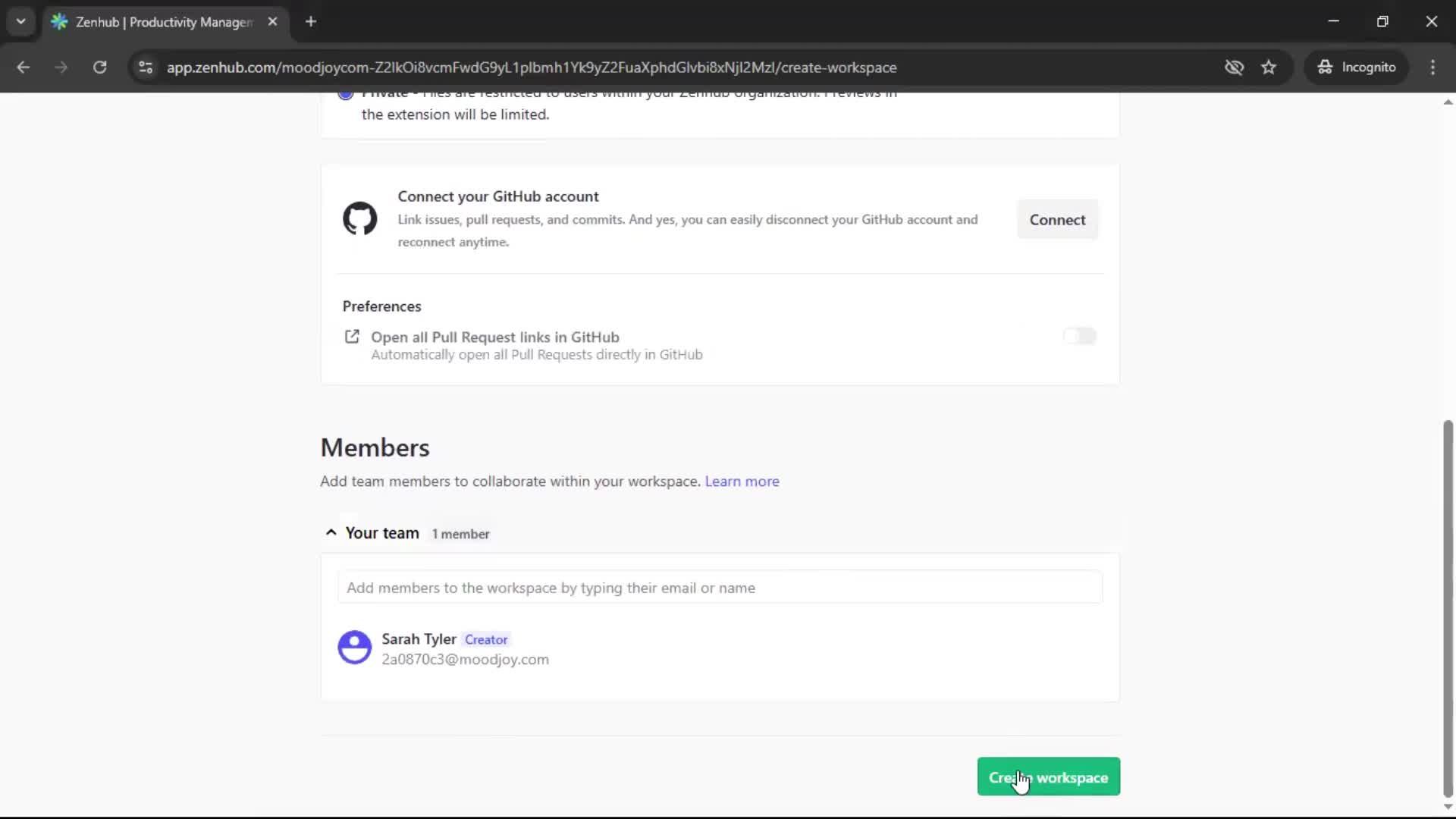Viewport: 1456px width, 819px height.
Task: Open Sarah Tyler's avatar icon
Action: point(355,648)
